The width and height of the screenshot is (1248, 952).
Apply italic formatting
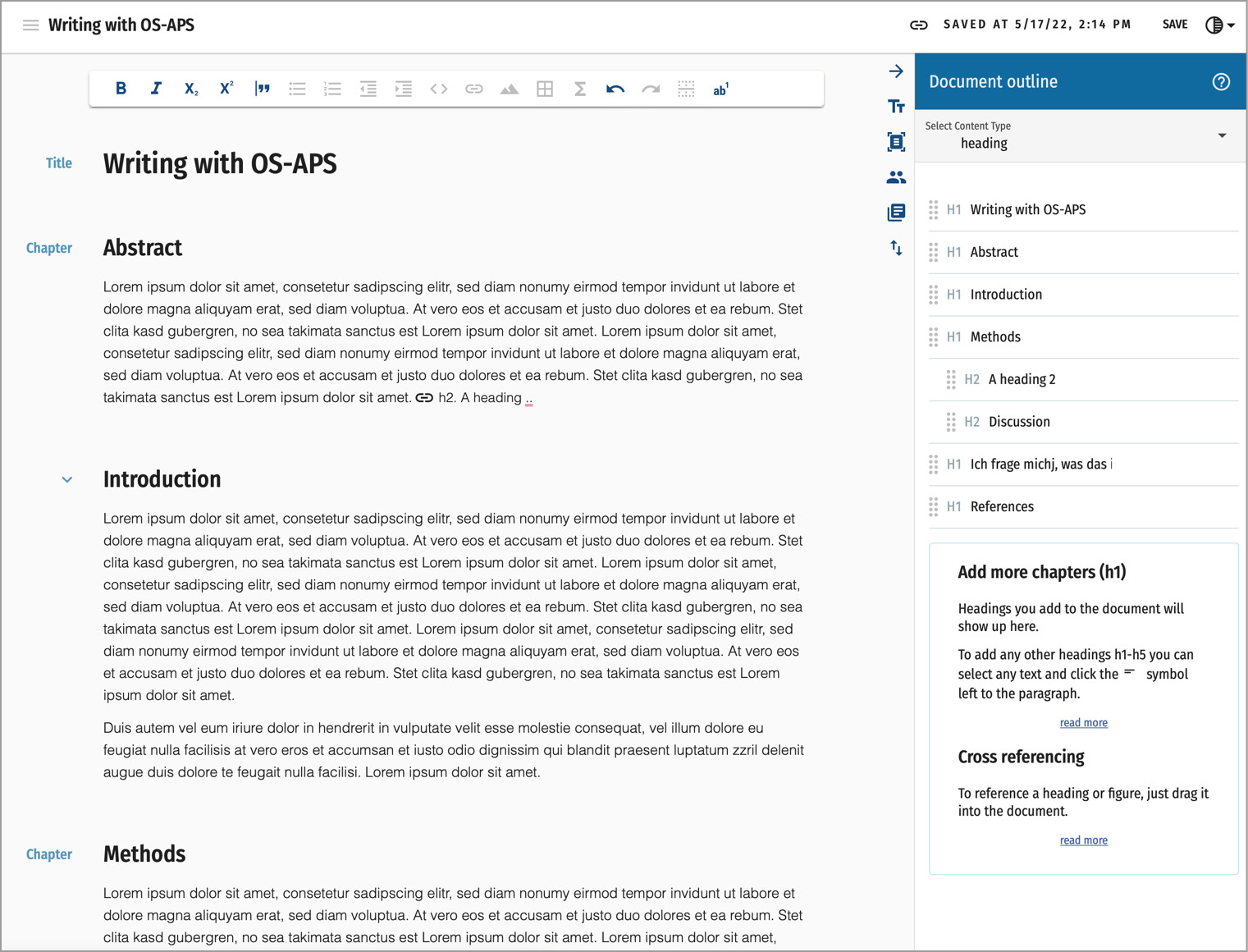(x=156, y=89)
